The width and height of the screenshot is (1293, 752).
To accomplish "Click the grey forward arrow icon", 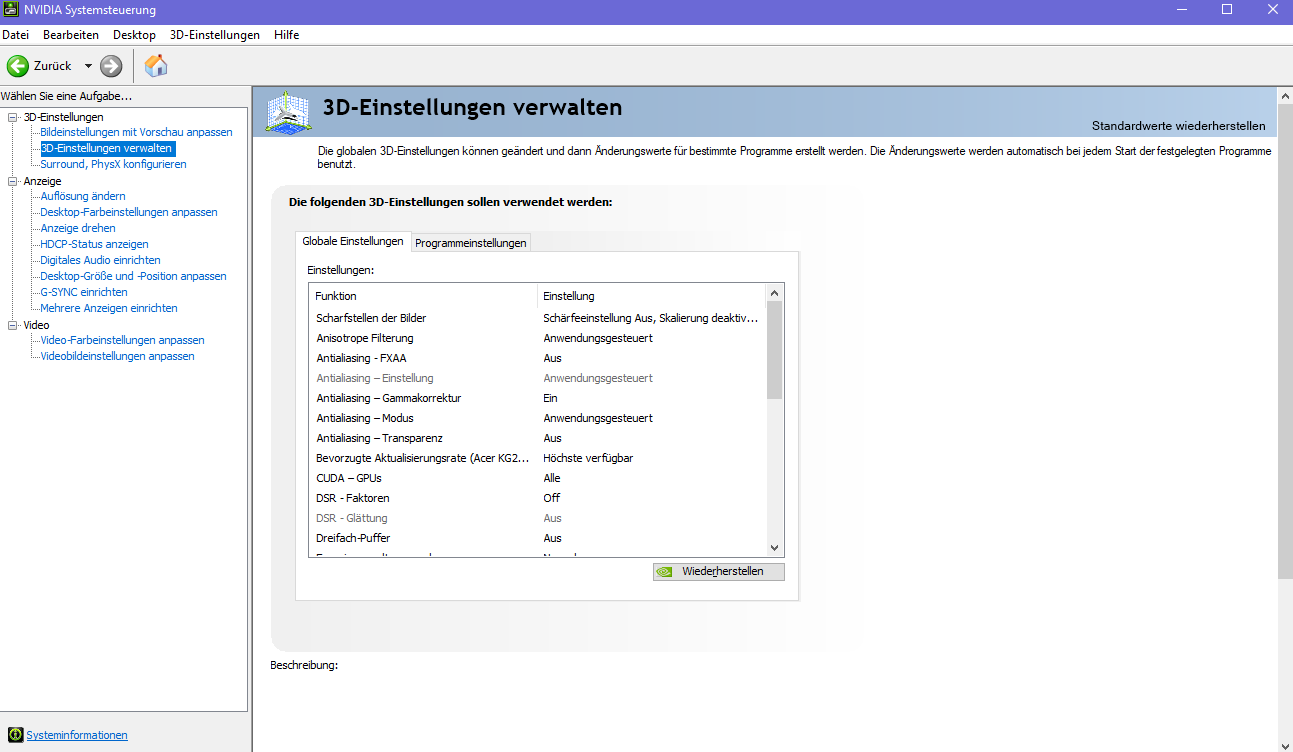I will click(111, 66).
